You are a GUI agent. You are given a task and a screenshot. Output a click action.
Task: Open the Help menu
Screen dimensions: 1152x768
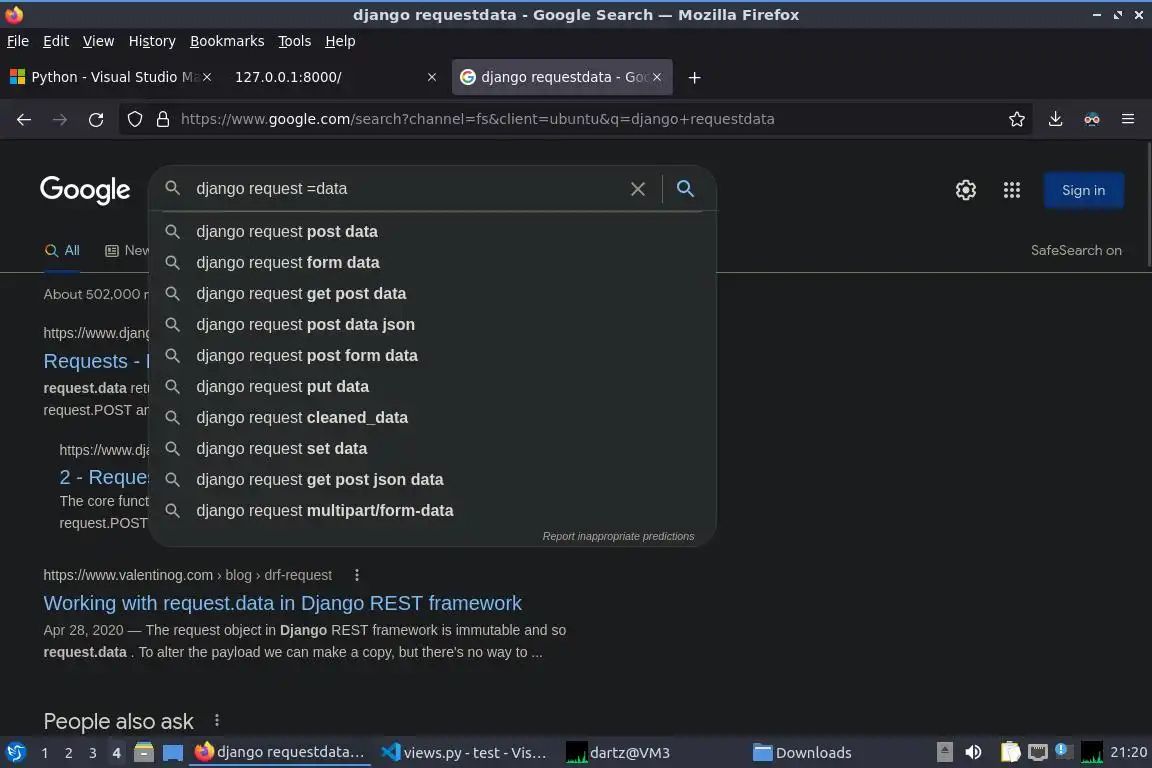340,41
